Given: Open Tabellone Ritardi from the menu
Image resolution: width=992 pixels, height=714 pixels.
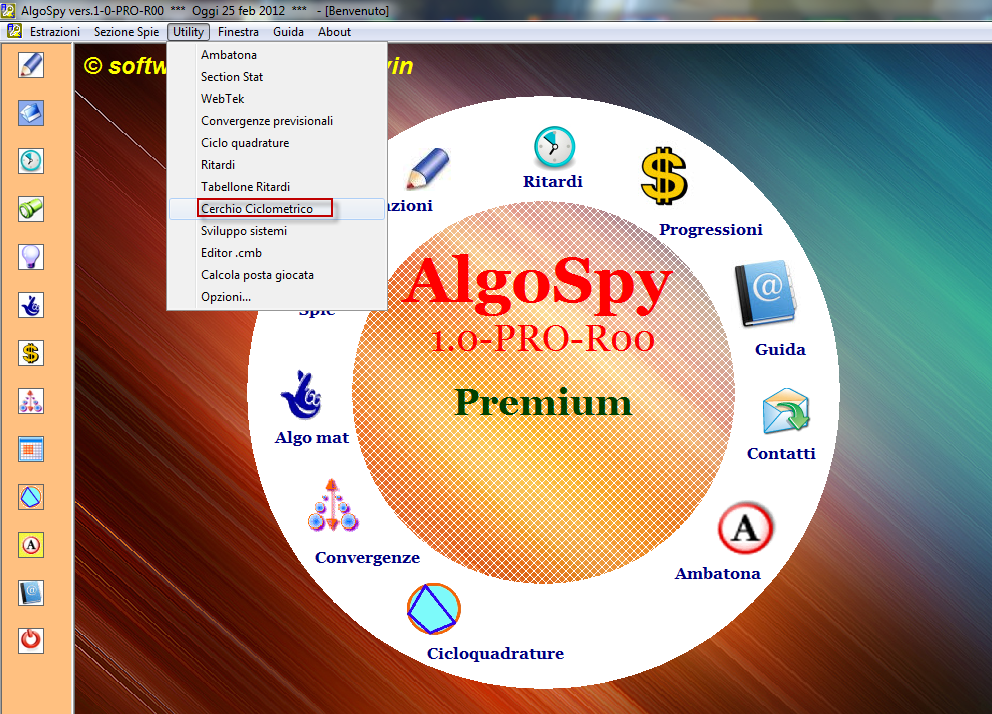Looking at the screenshot, I should click(x=277, y=187).
